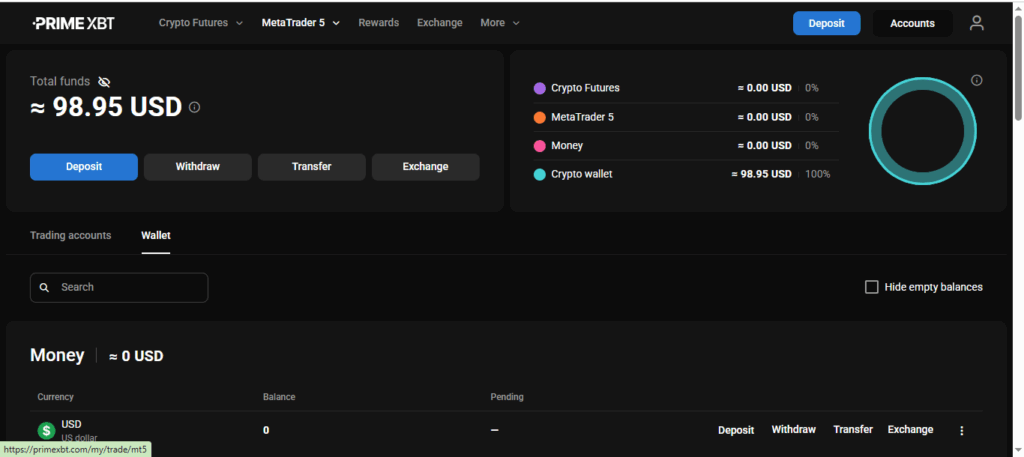Click the teal Crypto wallet dot
This screenshot has width=1024, height=457.
click(540, 174)
